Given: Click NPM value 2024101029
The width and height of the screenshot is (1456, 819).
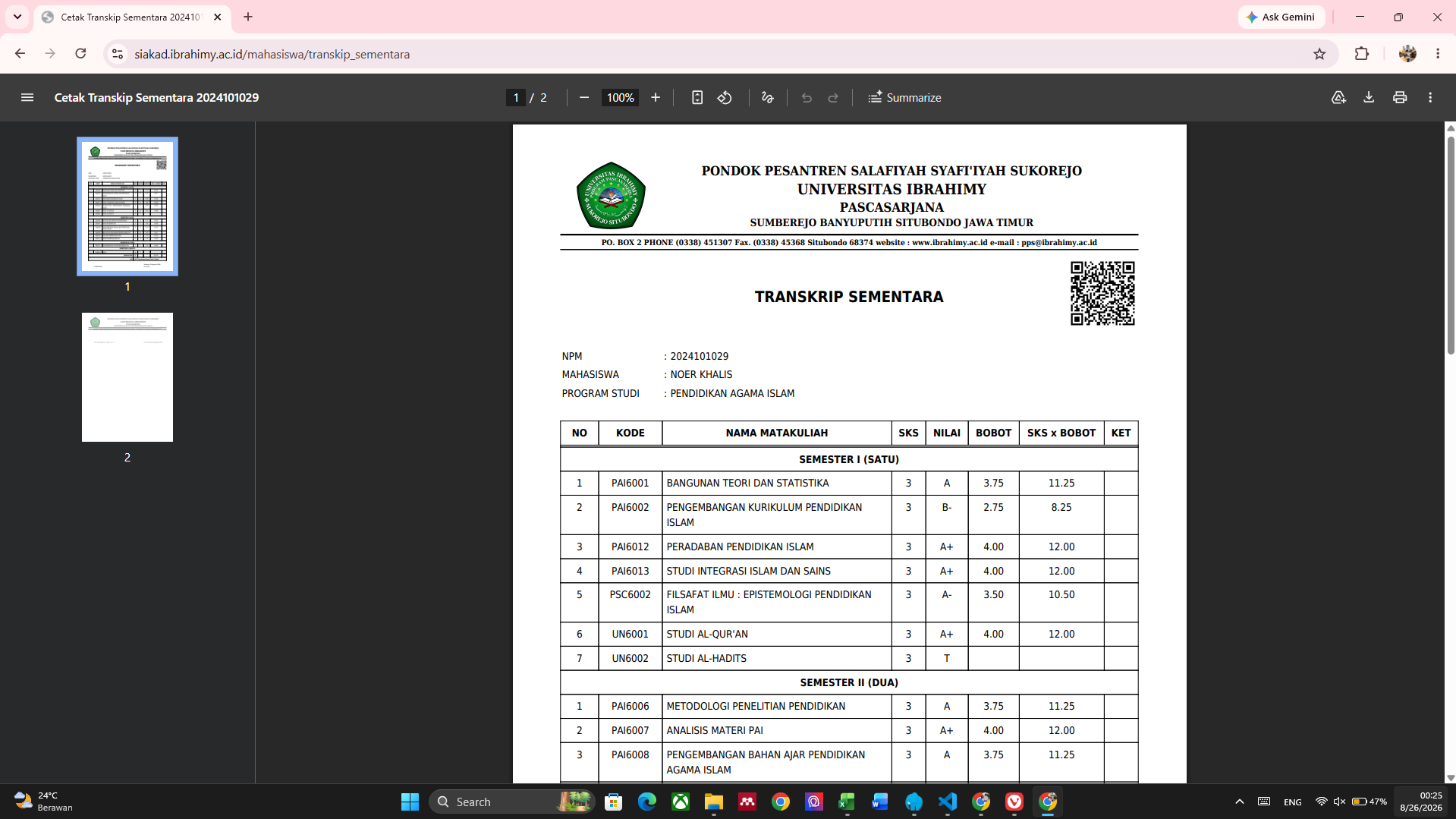Looking at the screenshot, I should (699, 356).
